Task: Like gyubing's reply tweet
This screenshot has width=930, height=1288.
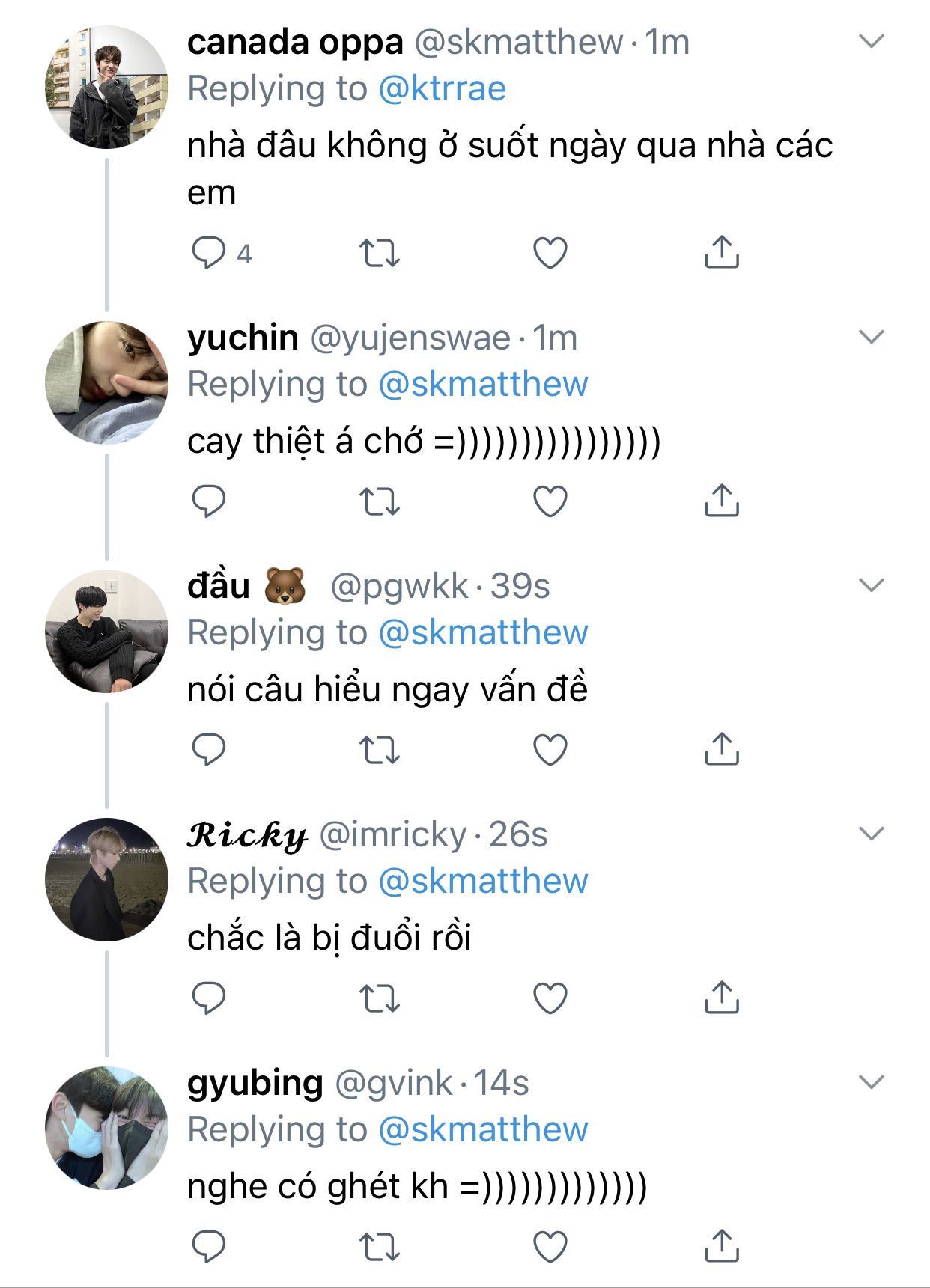Action: [x=550, y=1247]
